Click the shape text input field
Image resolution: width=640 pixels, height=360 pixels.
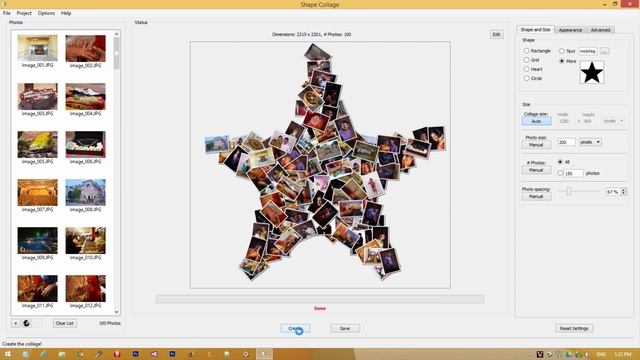[588, 51]
